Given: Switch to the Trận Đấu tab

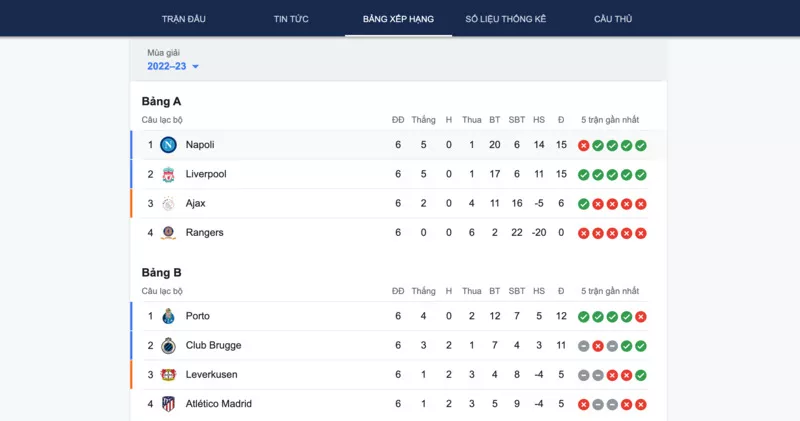Looking at the screenshot, I should tap(184, 19).
